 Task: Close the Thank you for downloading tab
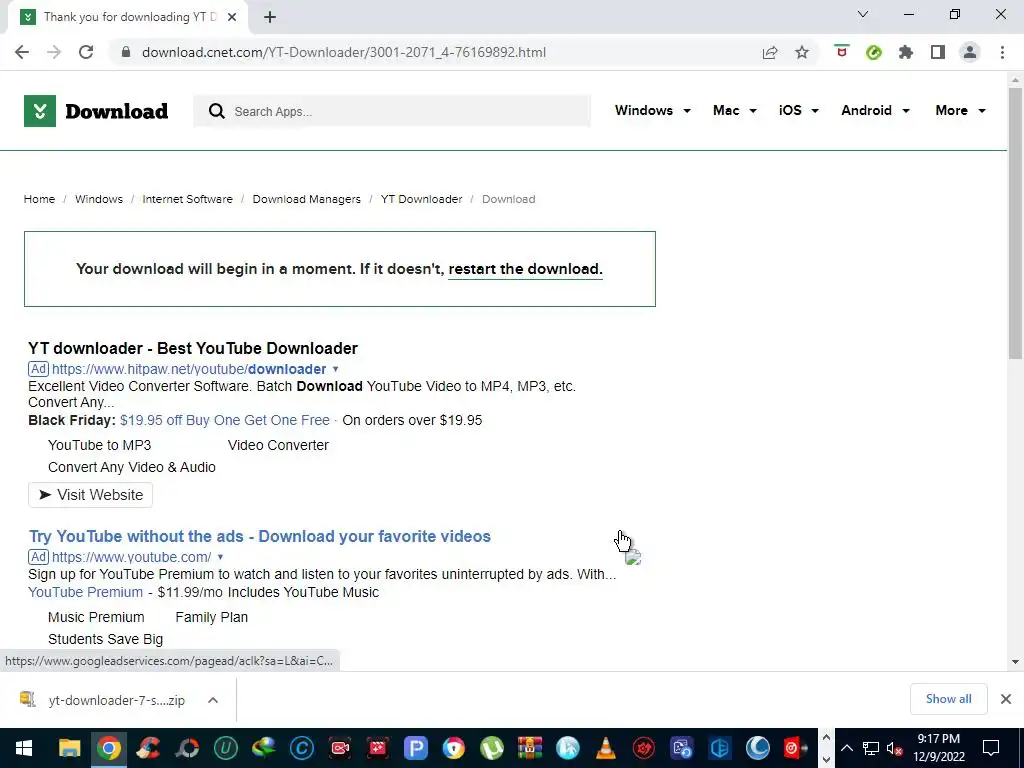coord(232,17)
